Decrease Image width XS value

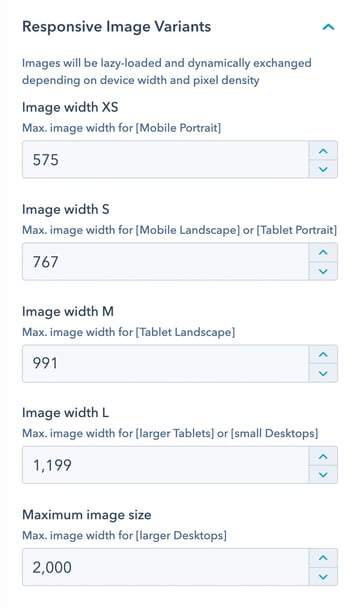point(323,169)
